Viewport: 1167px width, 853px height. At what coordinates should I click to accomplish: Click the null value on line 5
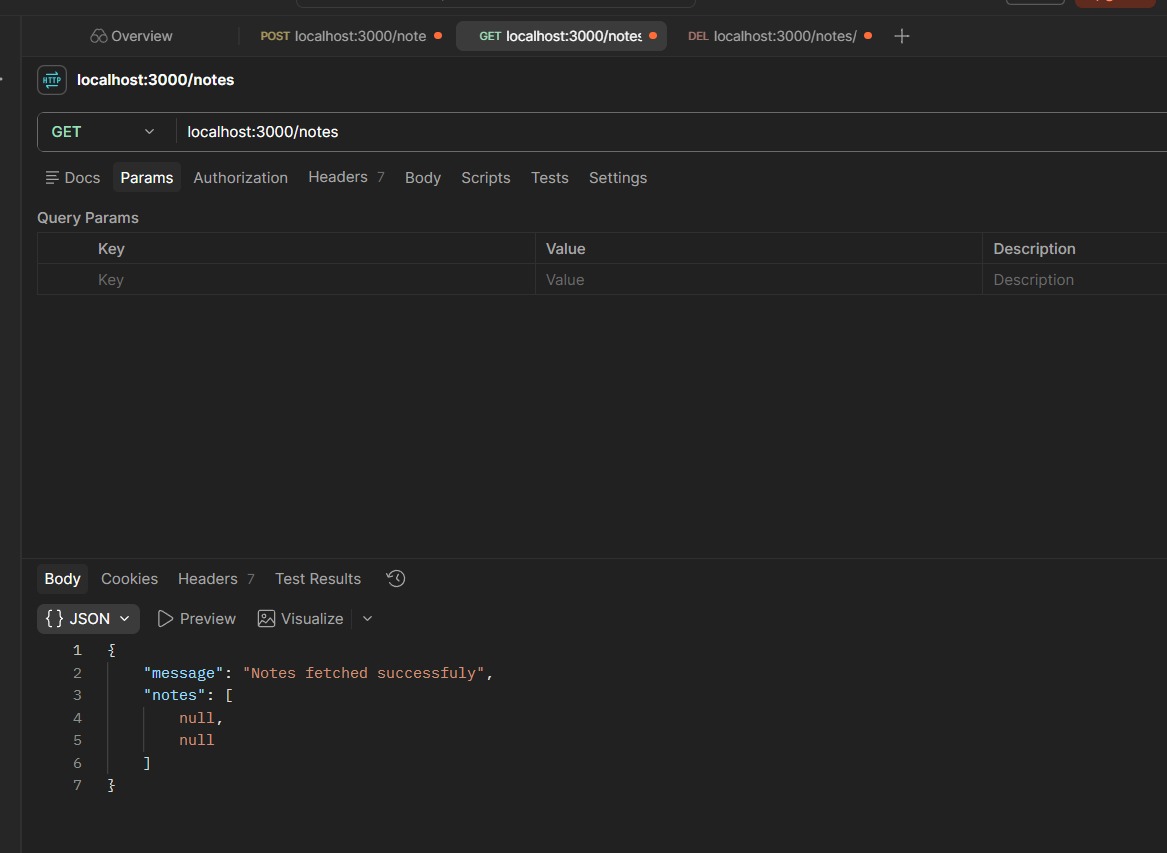click(x=196, y=741)
